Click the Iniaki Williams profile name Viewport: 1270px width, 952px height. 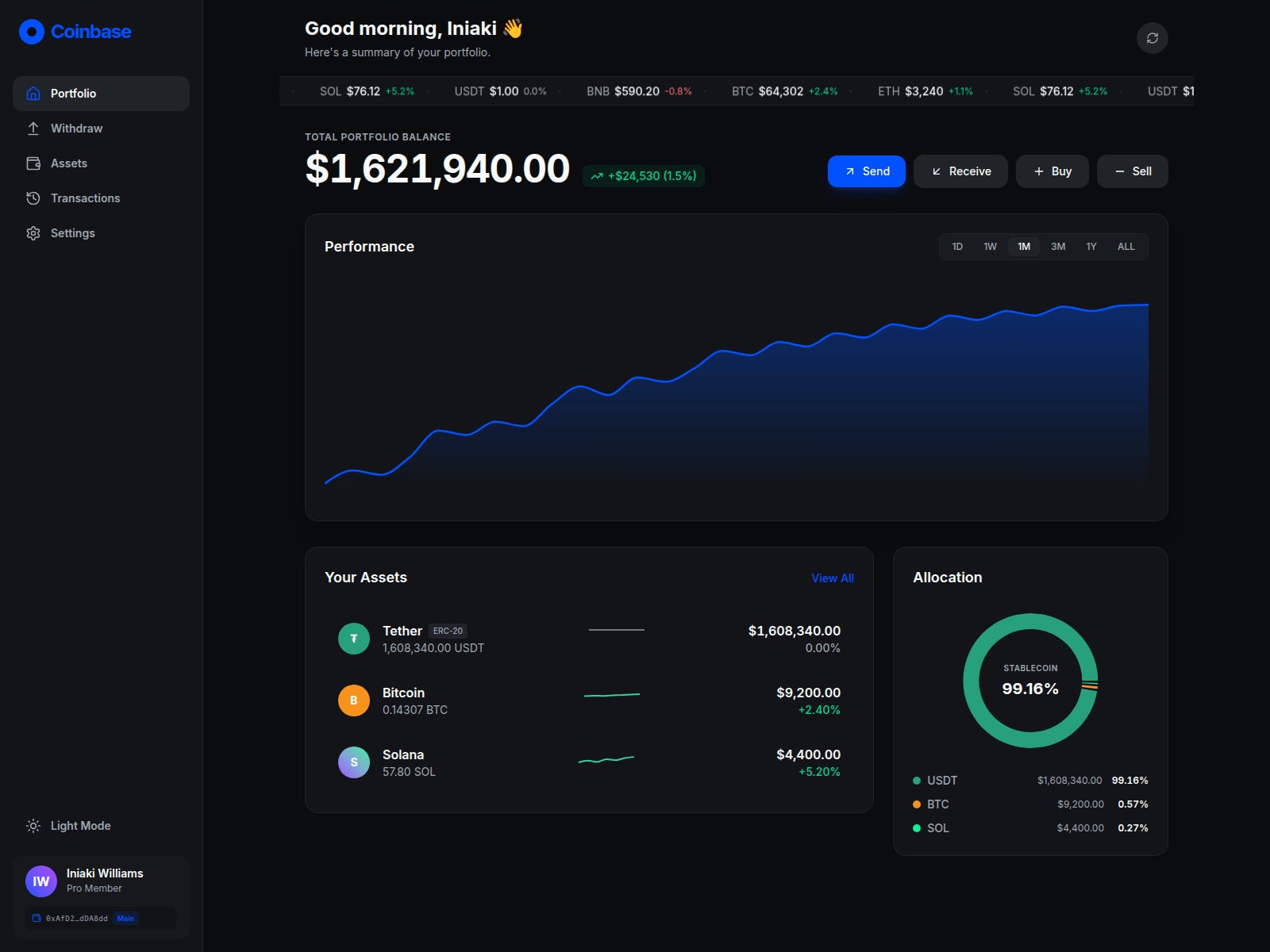(x=105, y=873)
